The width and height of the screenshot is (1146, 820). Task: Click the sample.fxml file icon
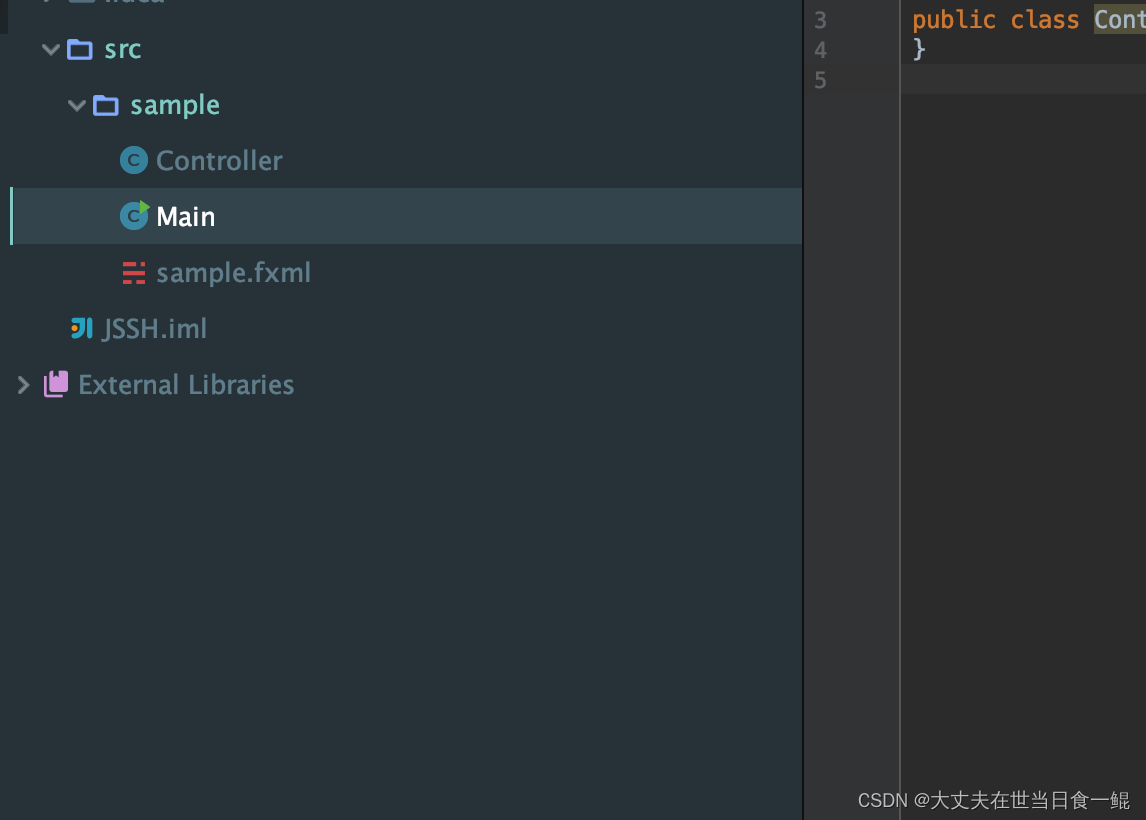click(x=134, y=273)
